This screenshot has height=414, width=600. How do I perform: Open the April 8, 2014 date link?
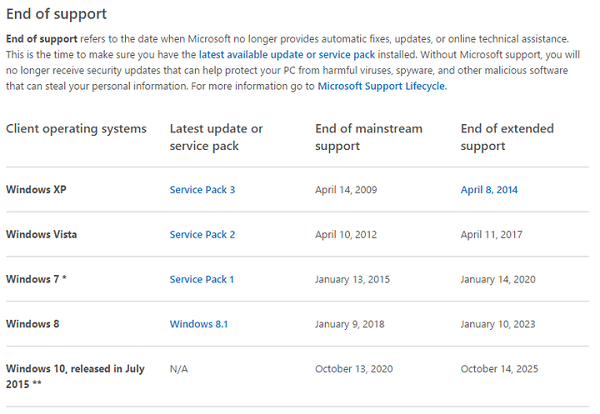489,189
